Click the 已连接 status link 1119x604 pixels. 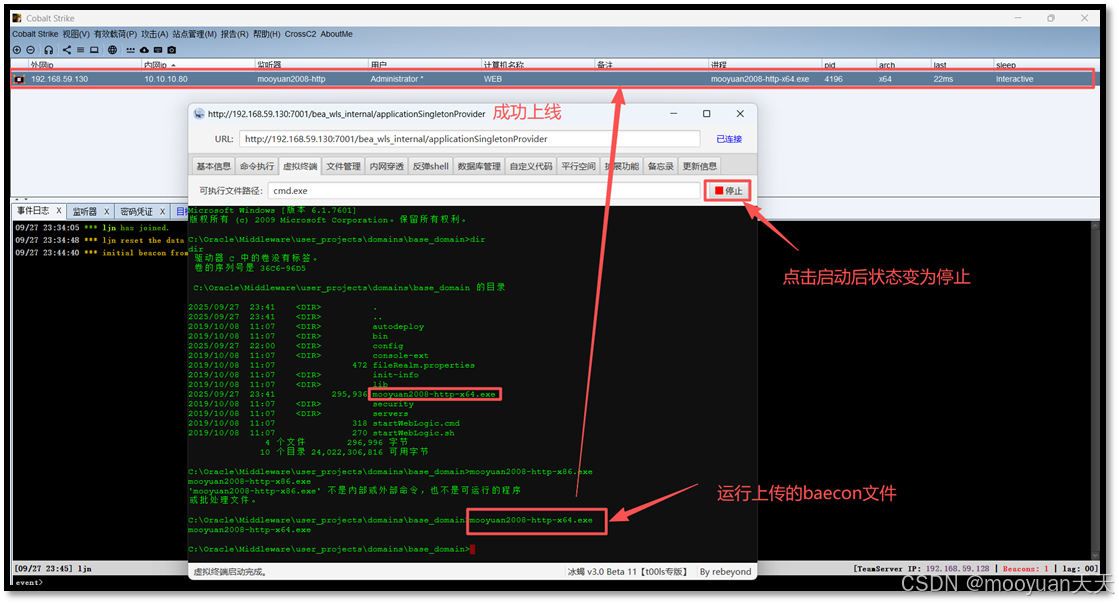[x=729, y=139]
